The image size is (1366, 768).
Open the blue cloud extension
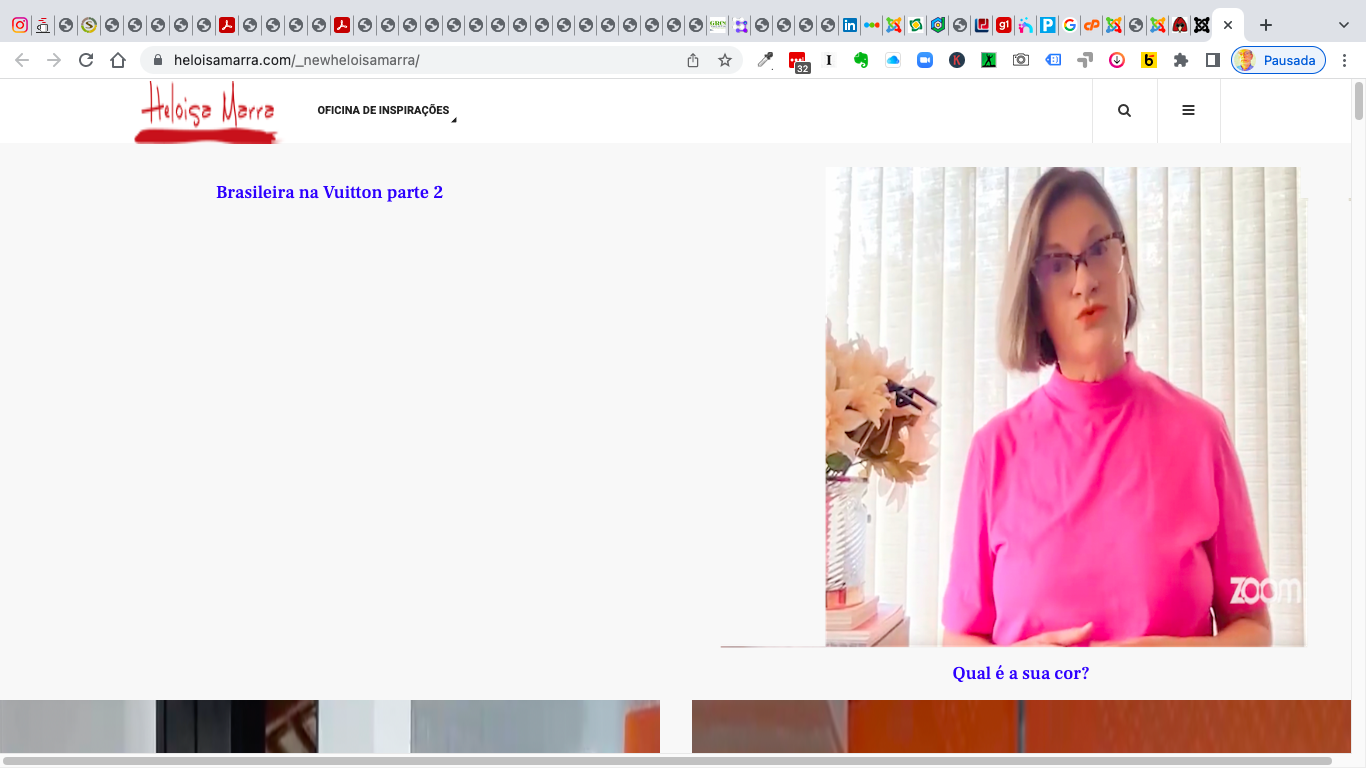tap(893, 60)
